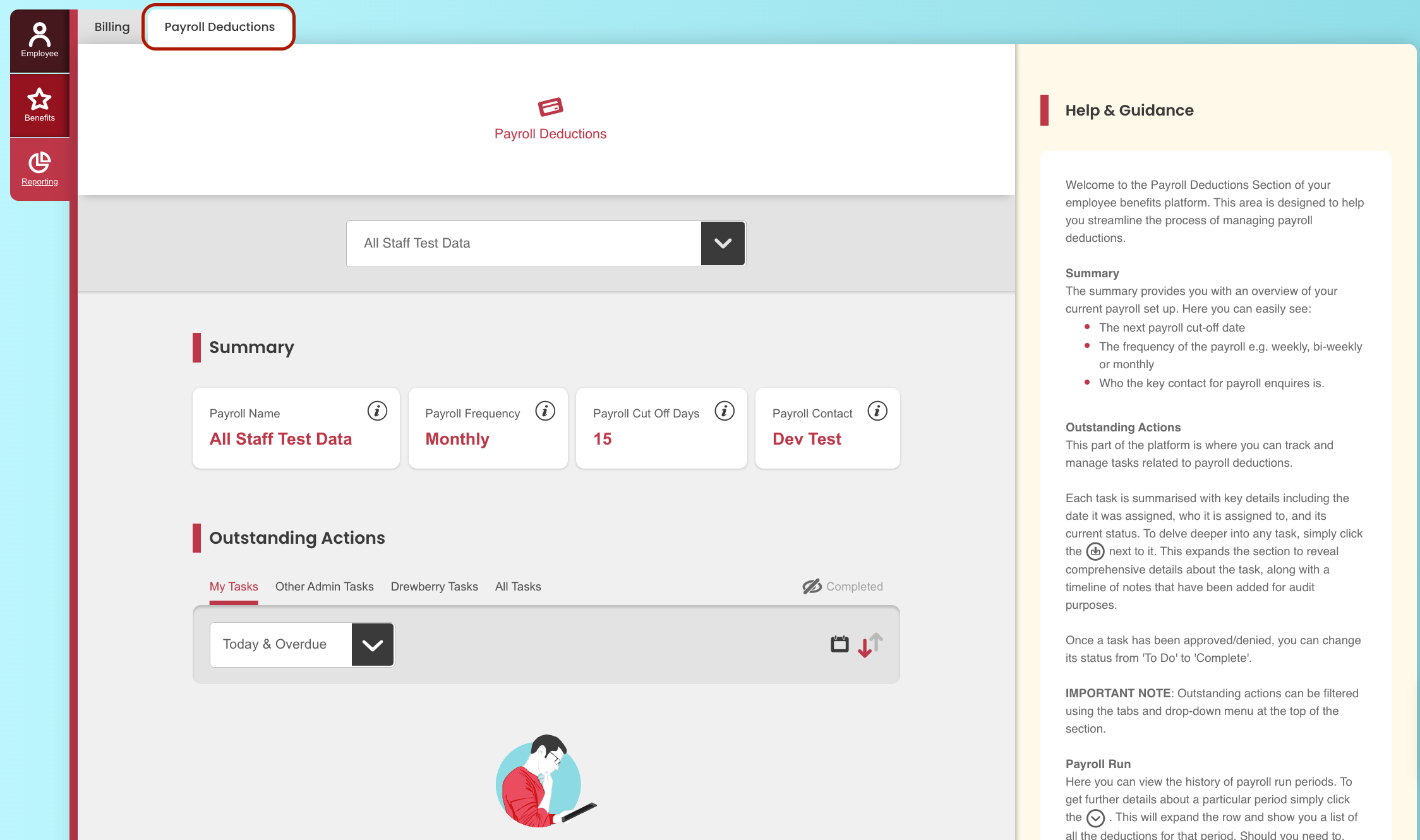
Task: Click the Payroll Deductions card icon header
Action: point(550,107)
